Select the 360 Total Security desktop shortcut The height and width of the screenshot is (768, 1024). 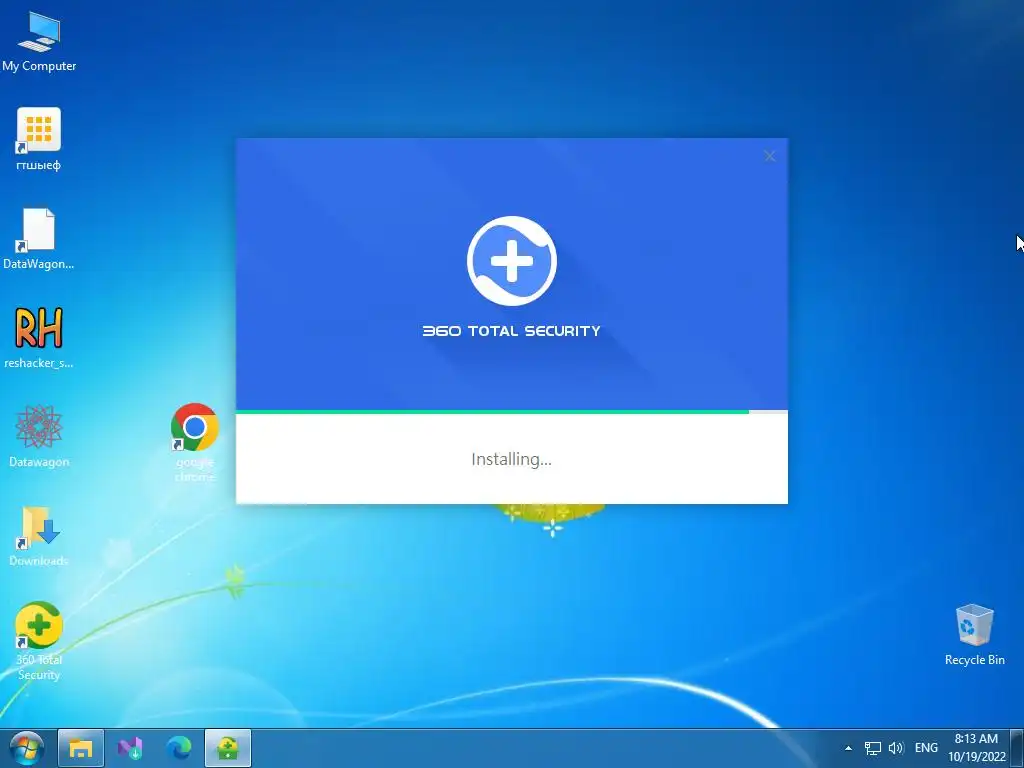tap(39, 641)
